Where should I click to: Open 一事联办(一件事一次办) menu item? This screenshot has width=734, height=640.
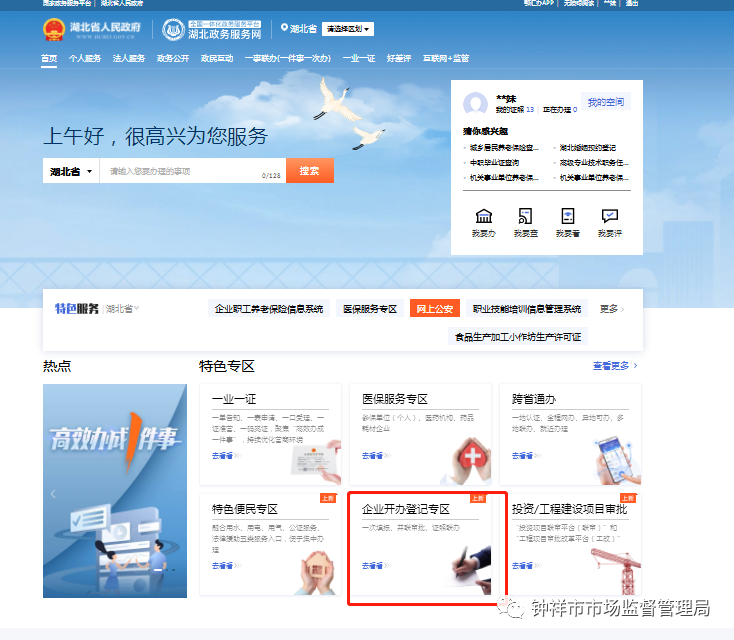click(x=288, y=58)
